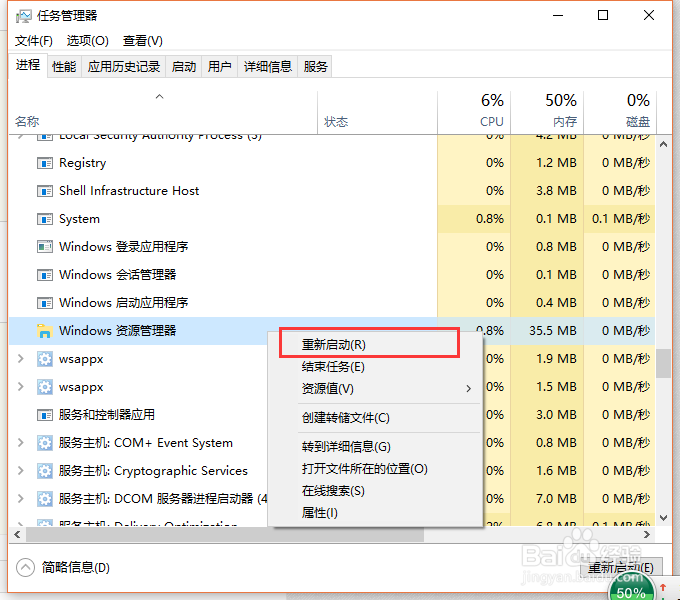Image resolution: width=680 pixels, height=600 pixels.
Task: Click sort arrow above 名称 column
Action: (x=160, y=96)
